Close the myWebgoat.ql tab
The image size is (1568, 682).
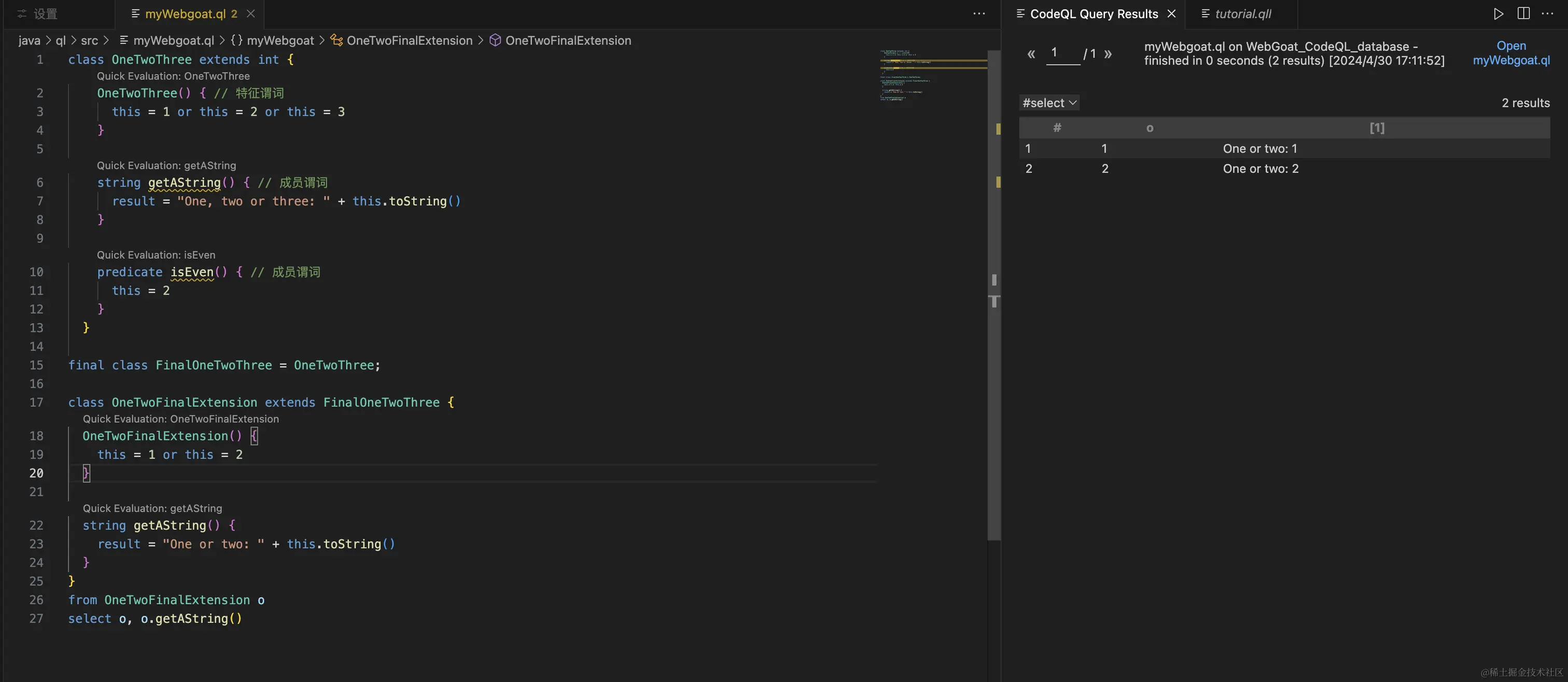[251, 13]
